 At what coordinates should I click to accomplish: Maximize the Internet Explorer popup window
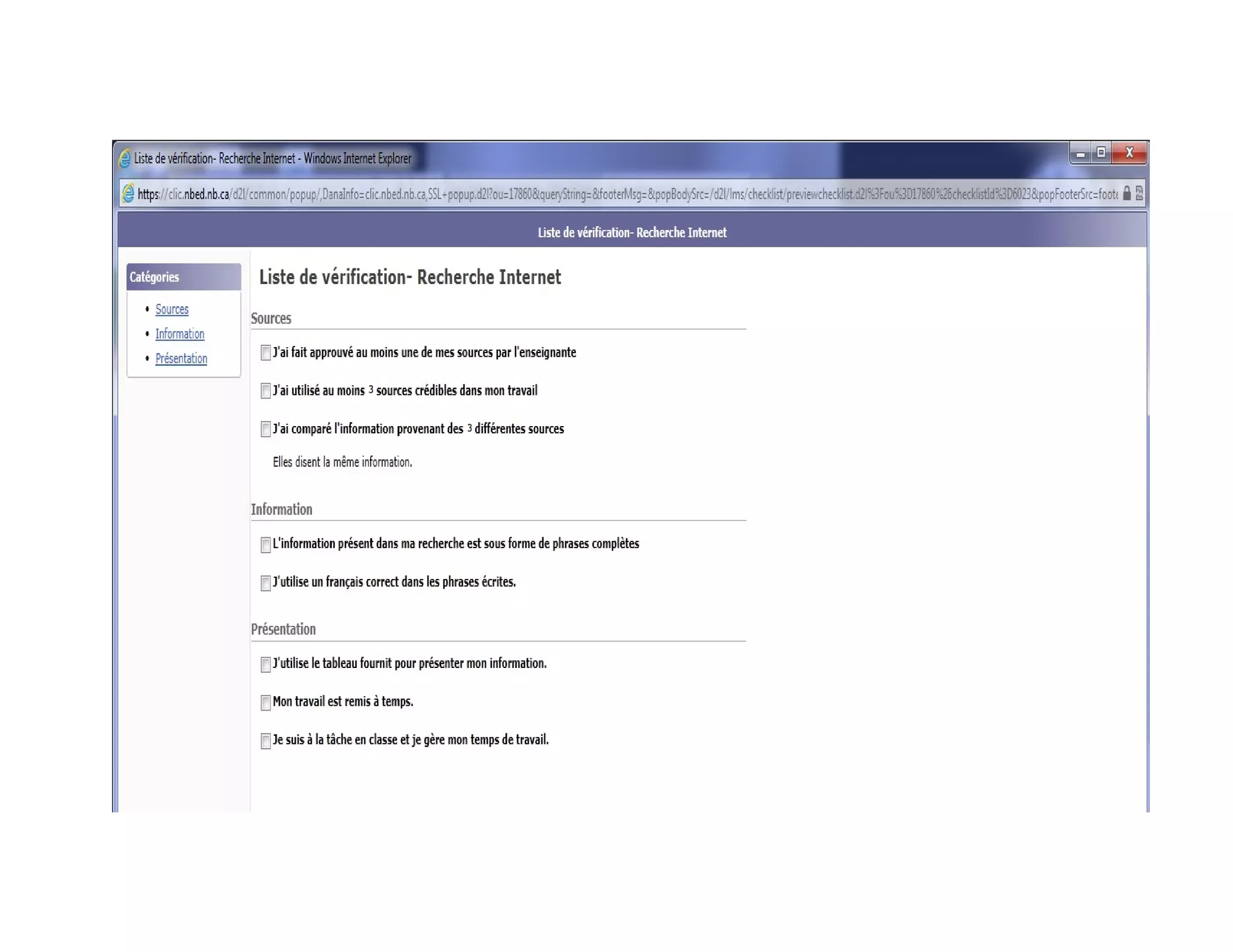1101,153
